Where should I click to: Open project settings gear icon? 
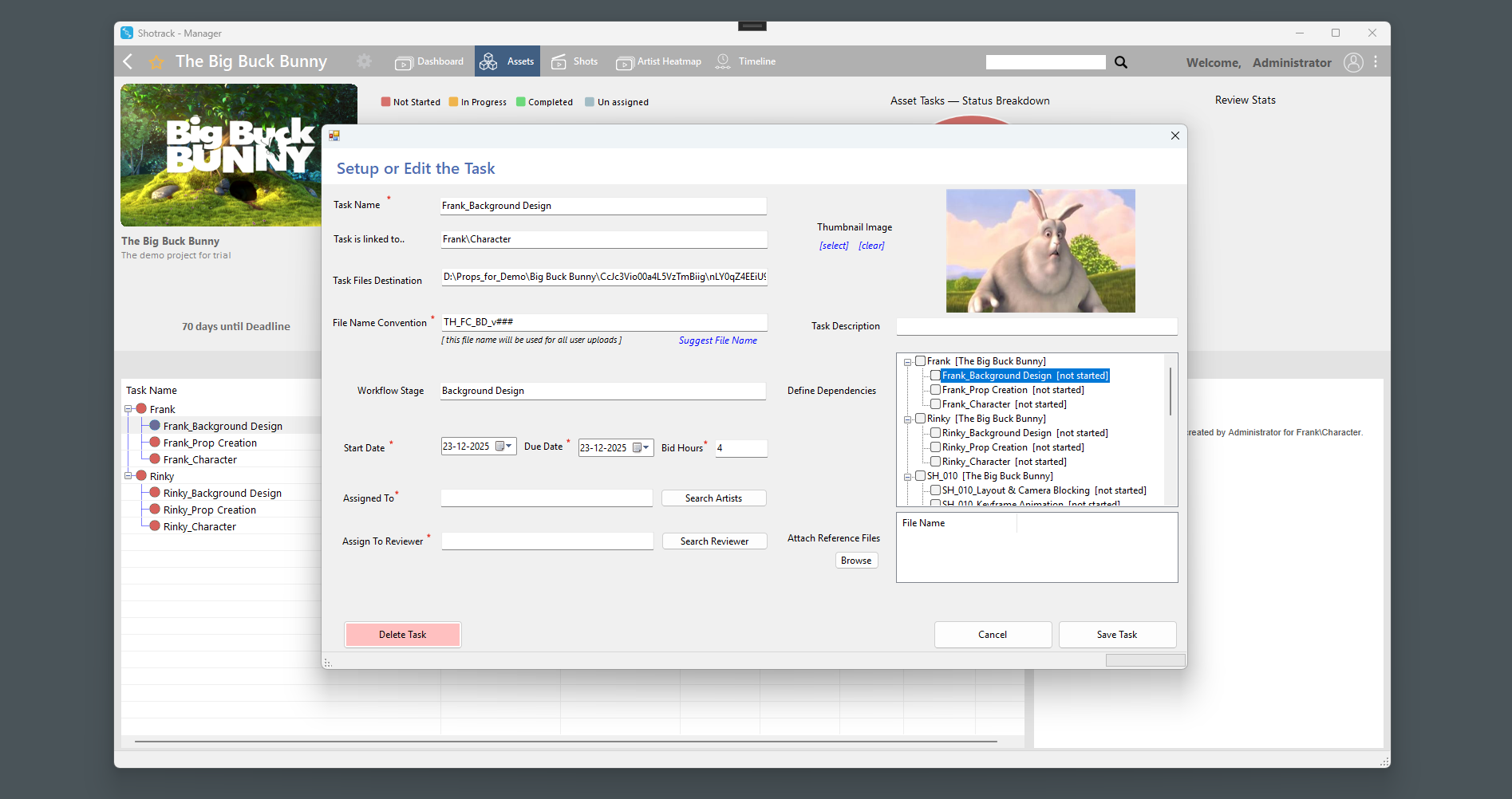coord(364,61)
